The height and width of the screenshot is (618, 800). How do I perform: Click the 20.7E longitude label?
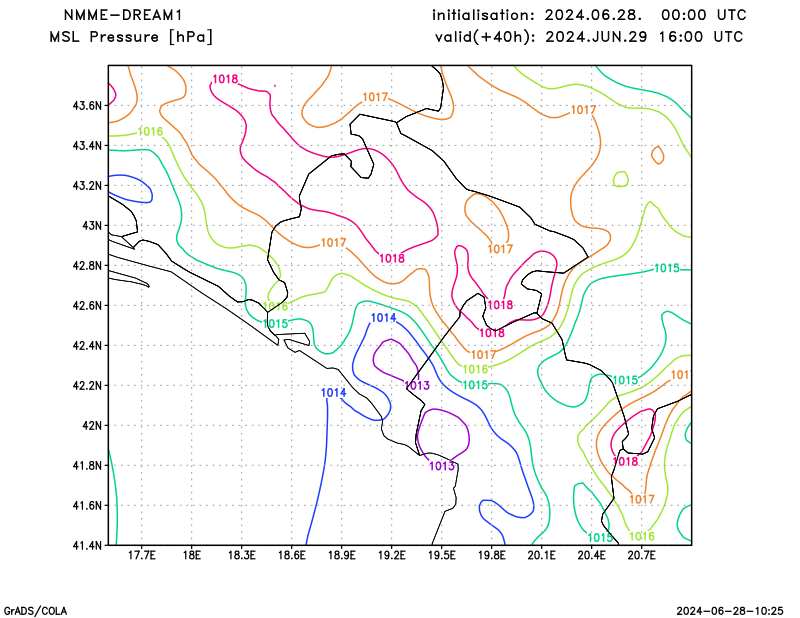641,555
